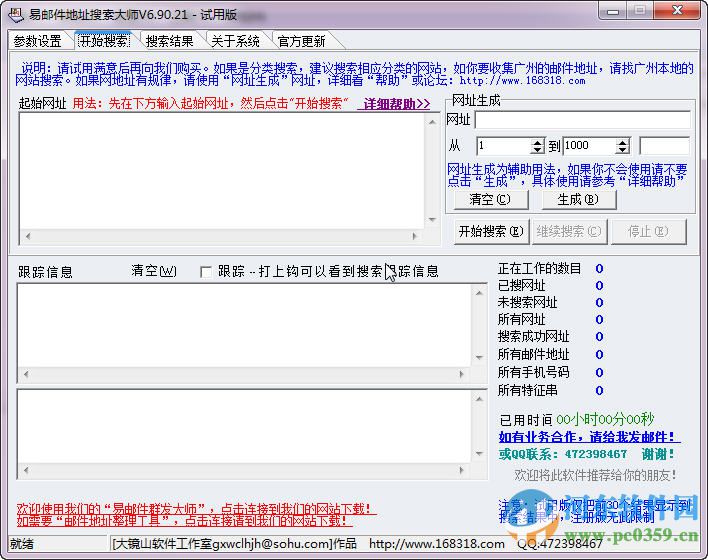This screenshot has height=560, width=708.
Task: Click the 开始搜索(E) button
Action: click(x=491, y=232)
